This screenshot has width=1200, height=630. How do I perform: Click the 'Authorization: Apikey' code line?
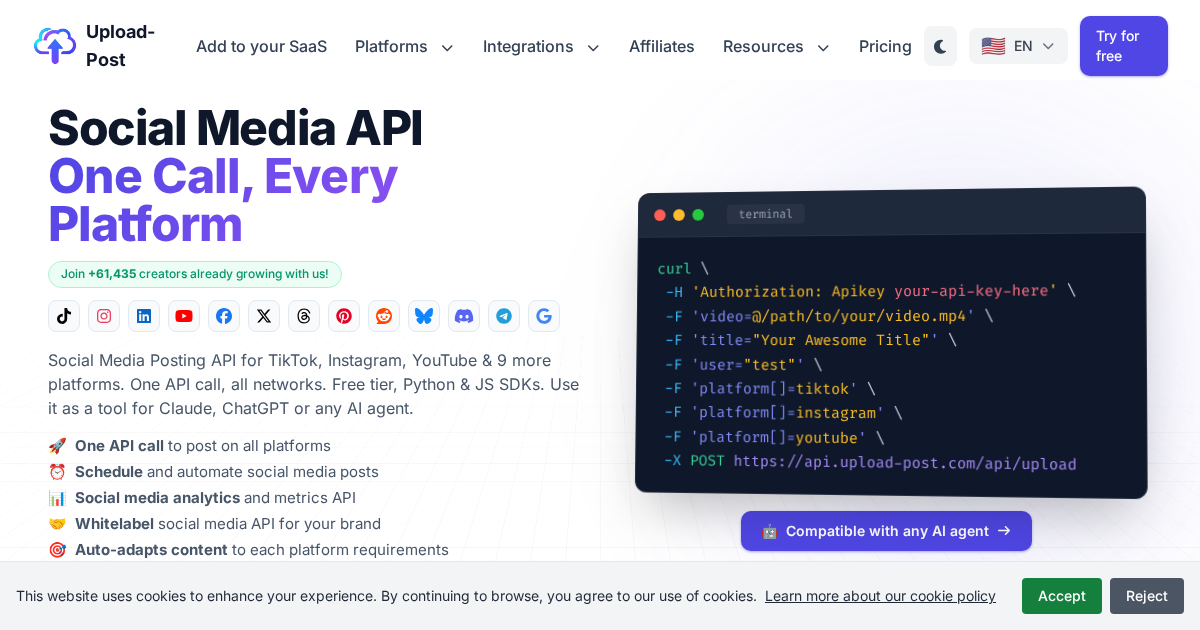click(x=870, y=291)
